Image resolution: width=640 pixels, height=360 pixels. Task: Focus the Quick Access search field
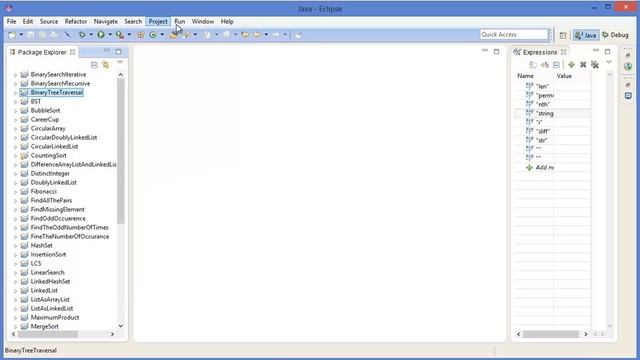[x=513, y=35]
